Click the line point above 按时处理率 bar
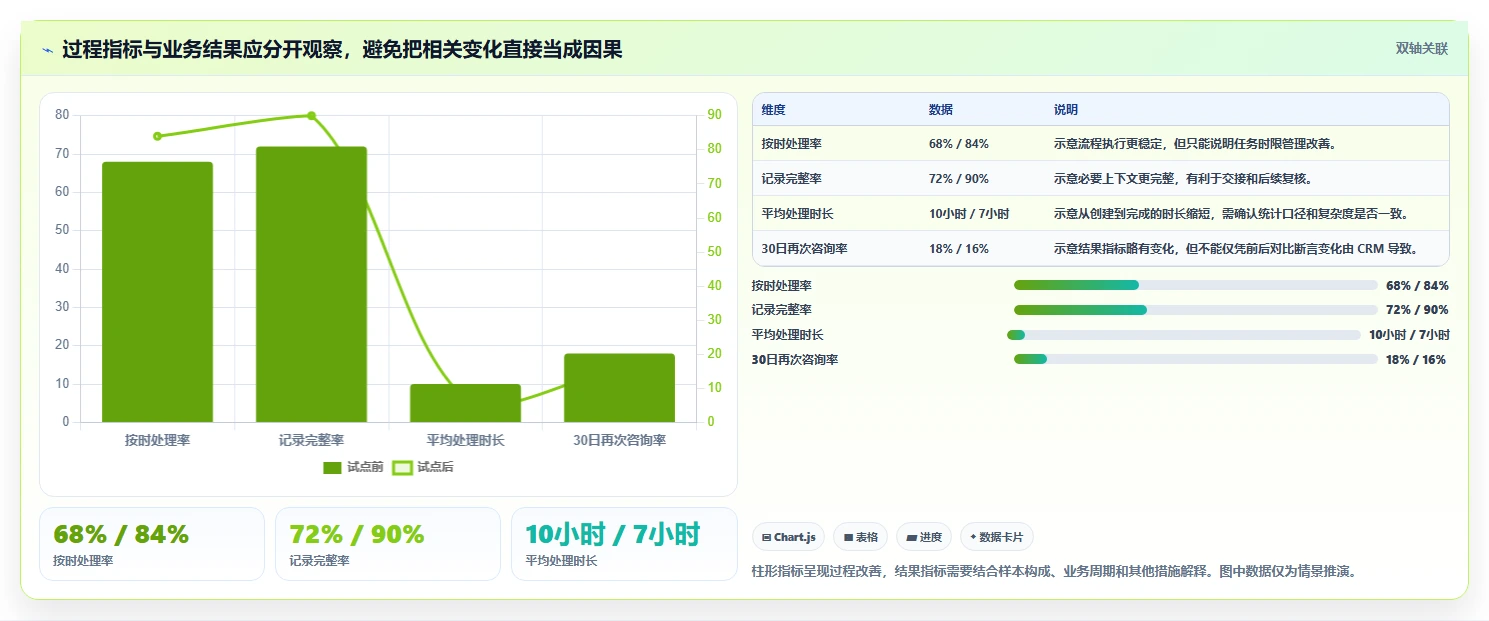Screen dimensions: 1489x621 pos(157,136)
